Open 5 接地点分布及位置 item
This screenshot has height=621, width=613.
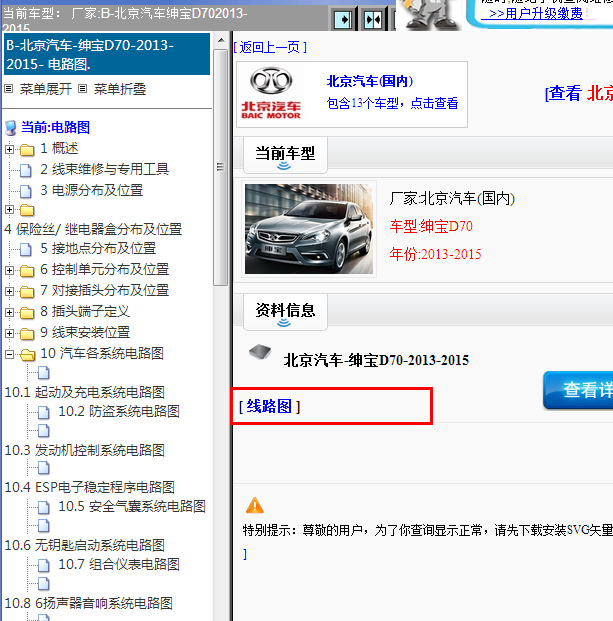click(98, 248)
